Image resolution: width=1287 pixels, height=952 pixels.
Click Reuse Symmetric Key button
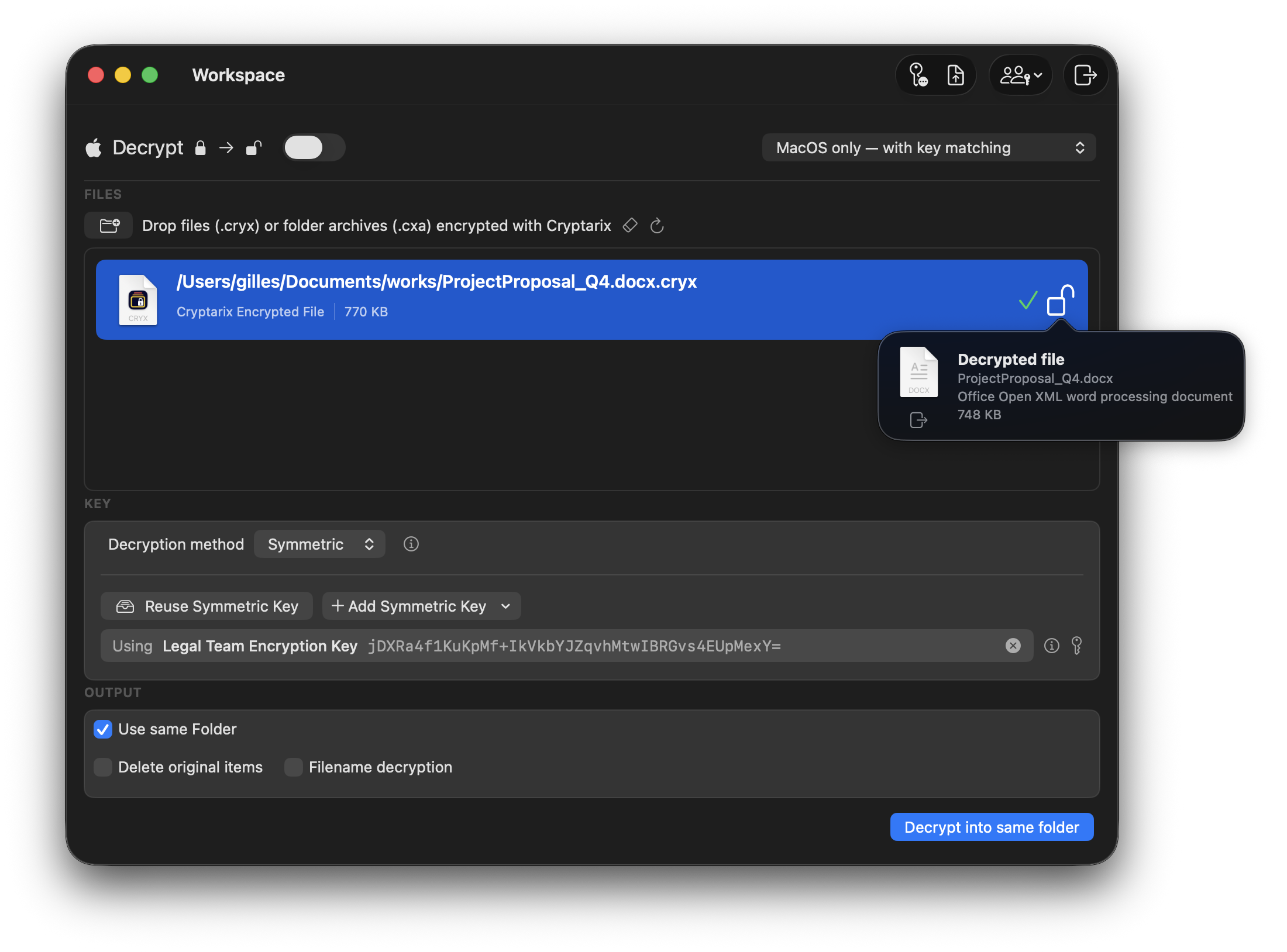[207, 606]
